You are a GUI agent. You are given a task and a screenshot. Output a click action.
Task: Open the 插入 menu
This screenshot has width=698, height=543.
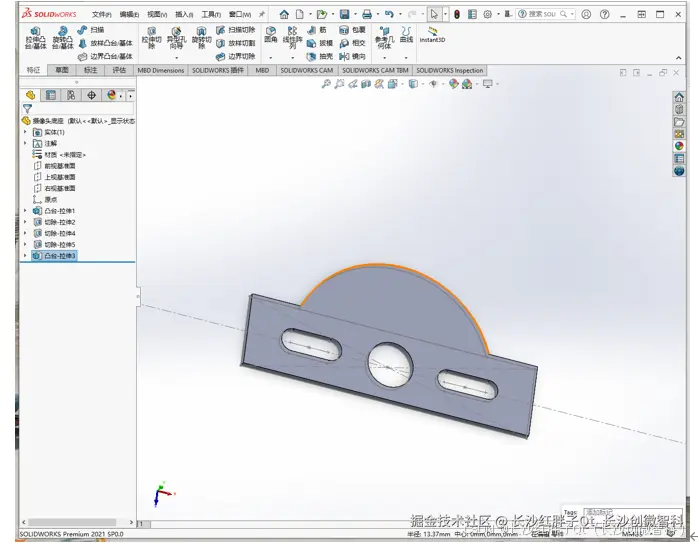click(x=184, y=15)
